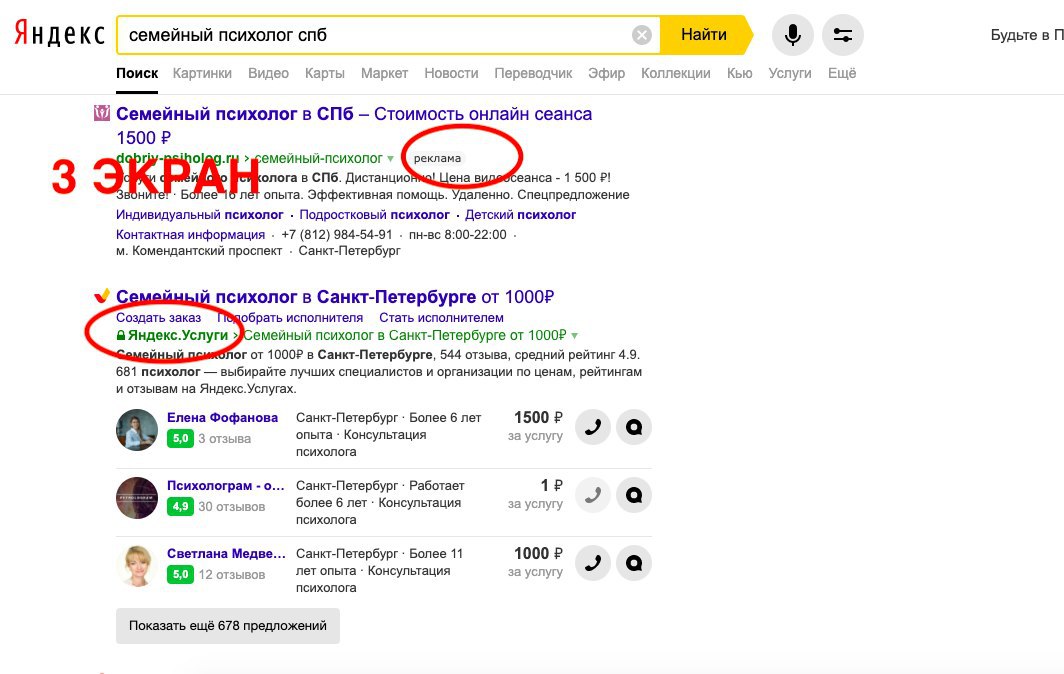Click the Yandex Services checkmark favicon

[101, 295]
